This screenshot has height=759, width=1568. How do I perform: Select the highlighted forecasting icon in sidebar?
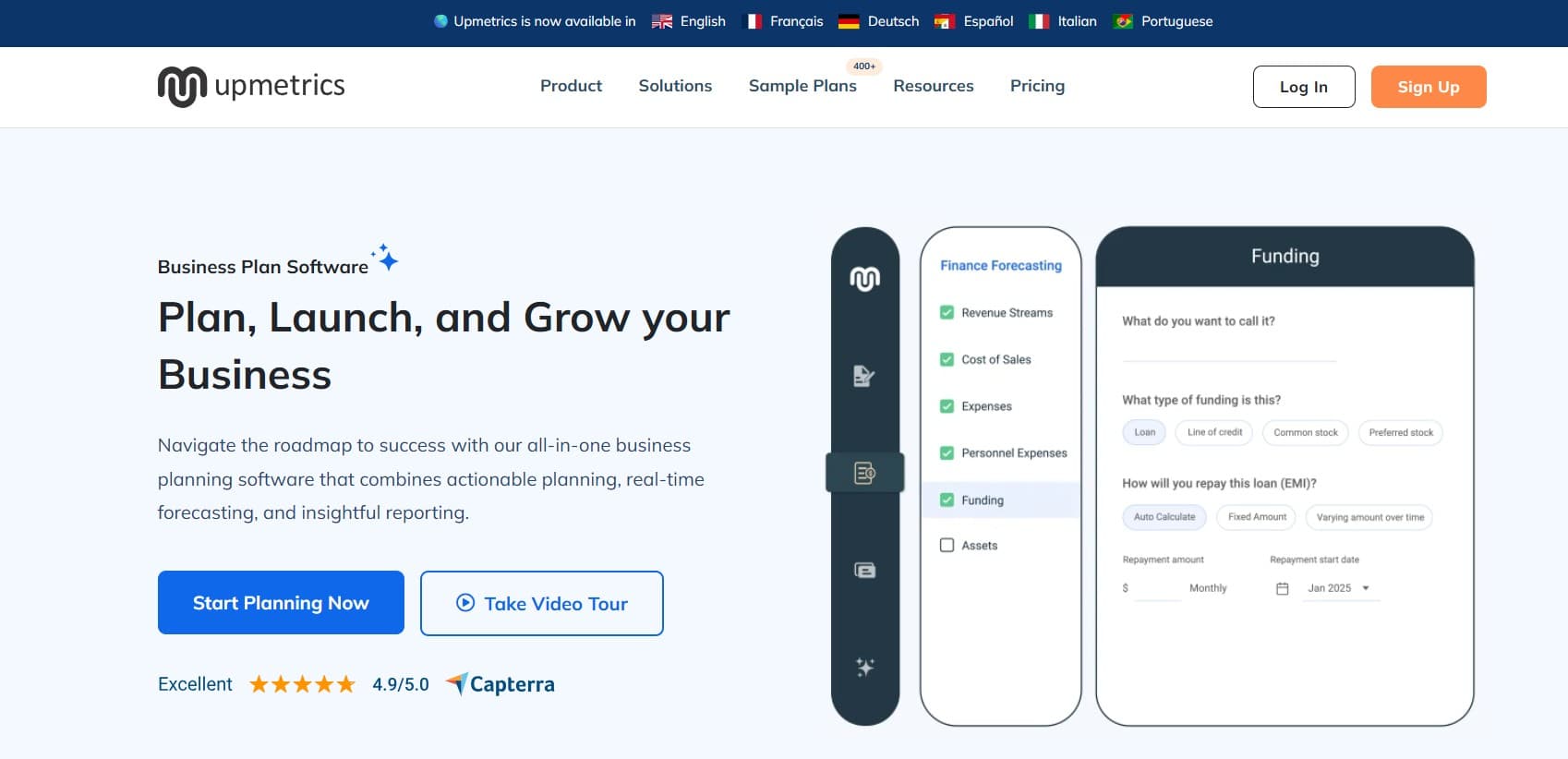tap(865, 473)
